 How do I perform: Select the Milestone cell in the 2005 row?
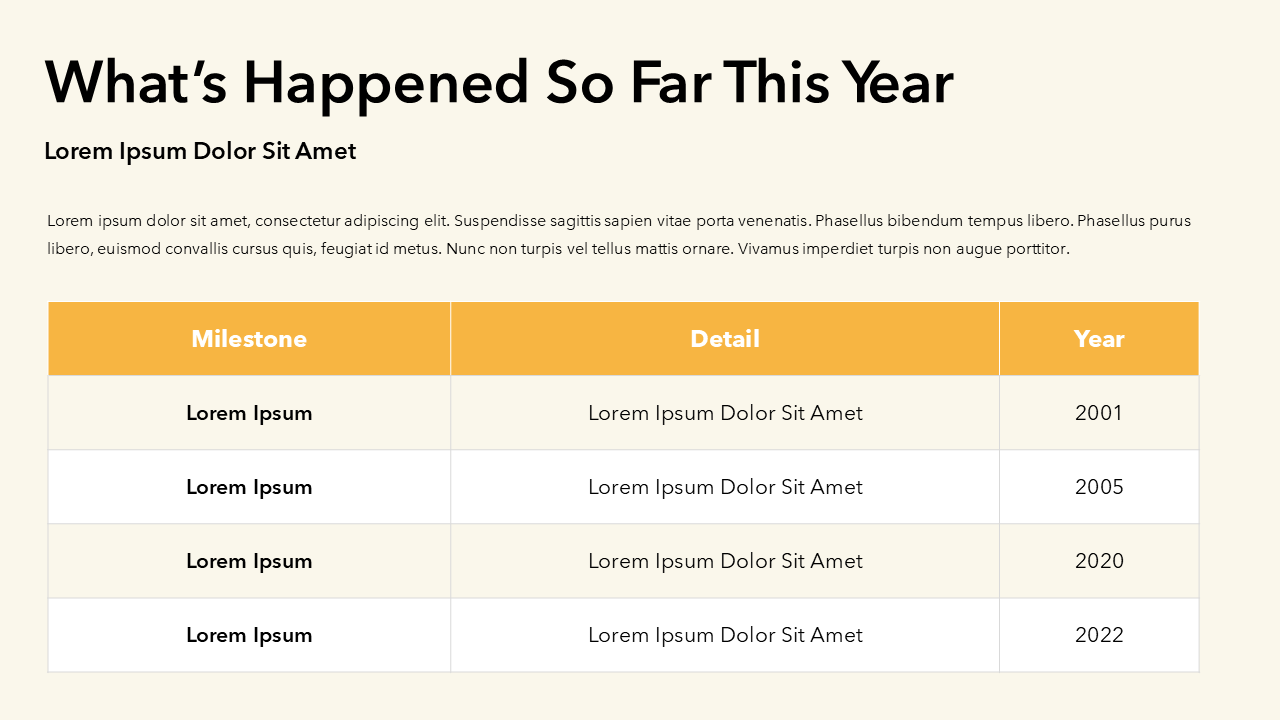coord(249,487)
